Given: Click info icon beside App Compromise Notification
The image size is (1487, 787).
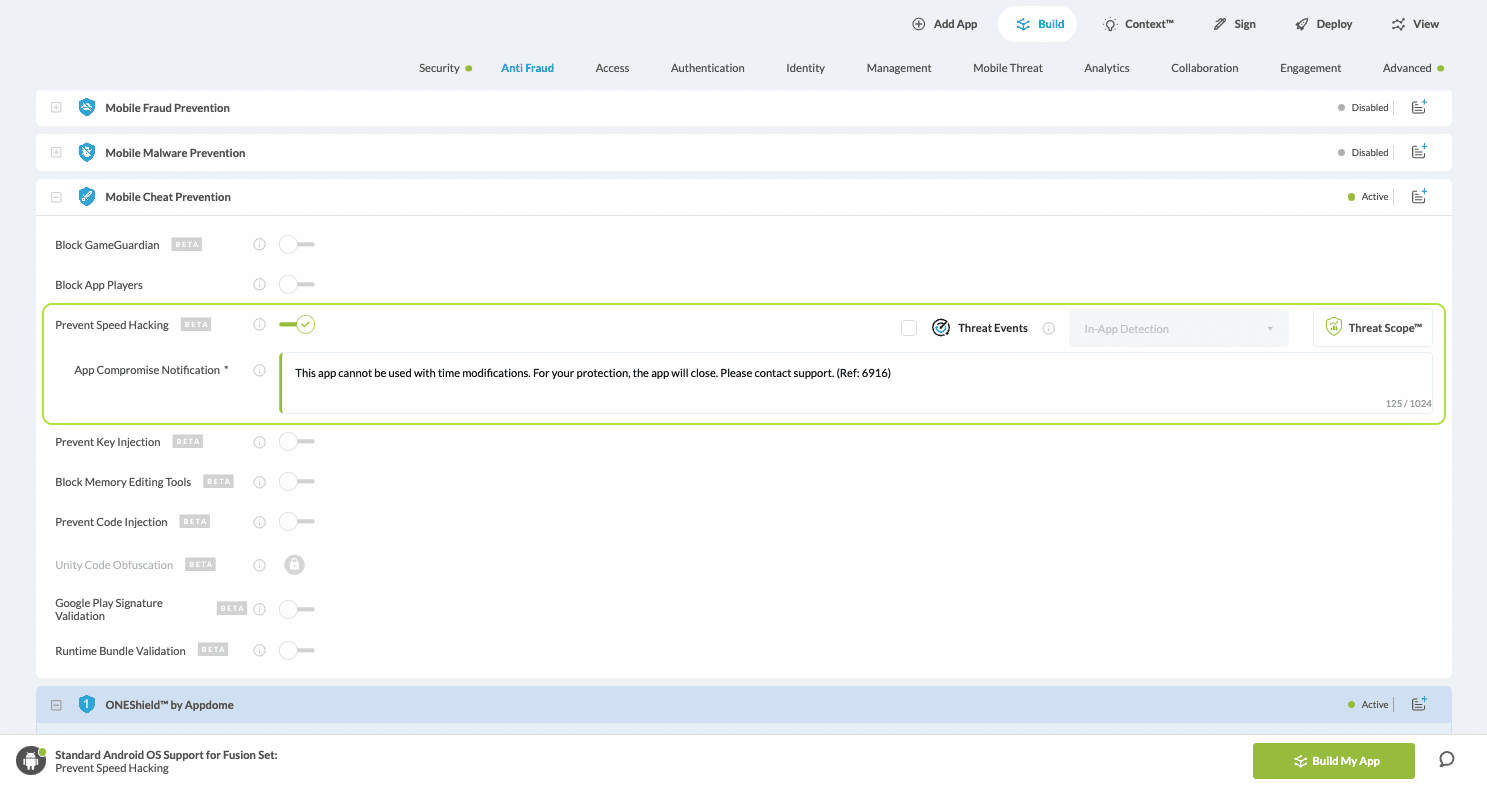Looking at the screenshot, I should [x=260, y=370].
